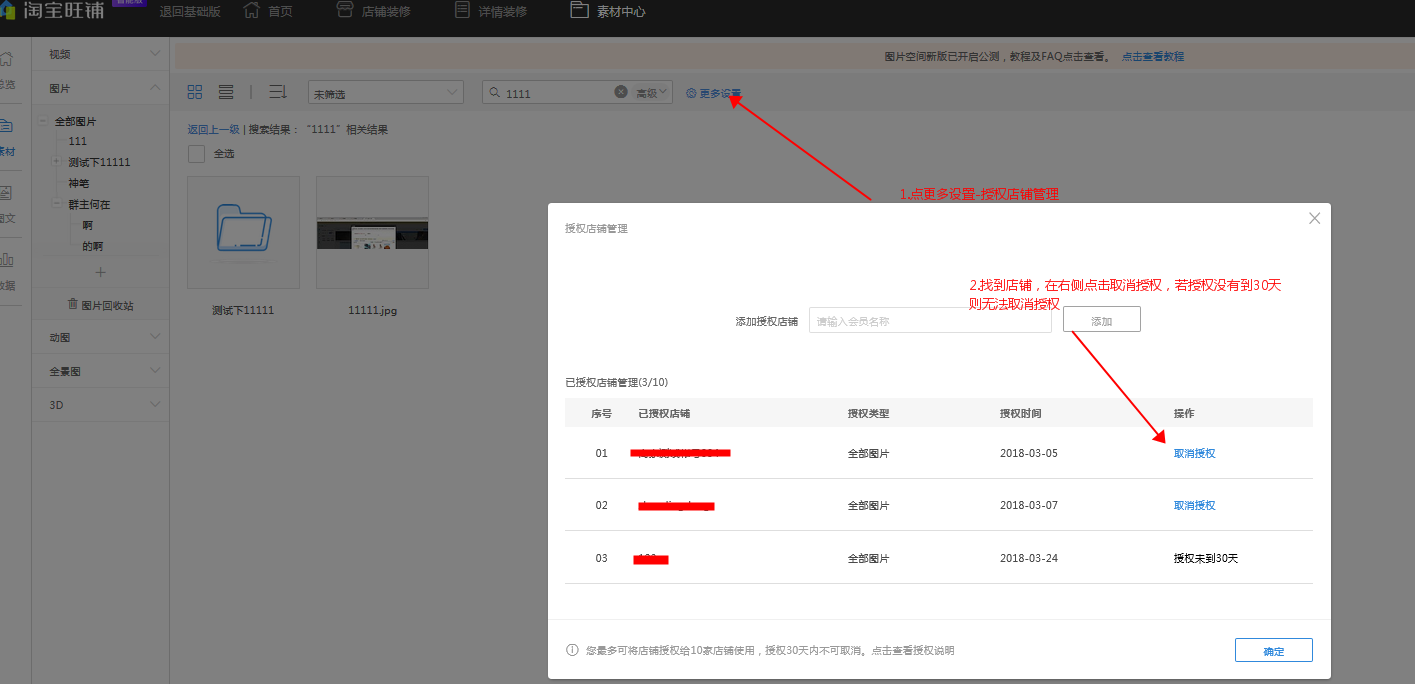
Task: Click the 素材中心 folder icon
Action: point(579,11)
